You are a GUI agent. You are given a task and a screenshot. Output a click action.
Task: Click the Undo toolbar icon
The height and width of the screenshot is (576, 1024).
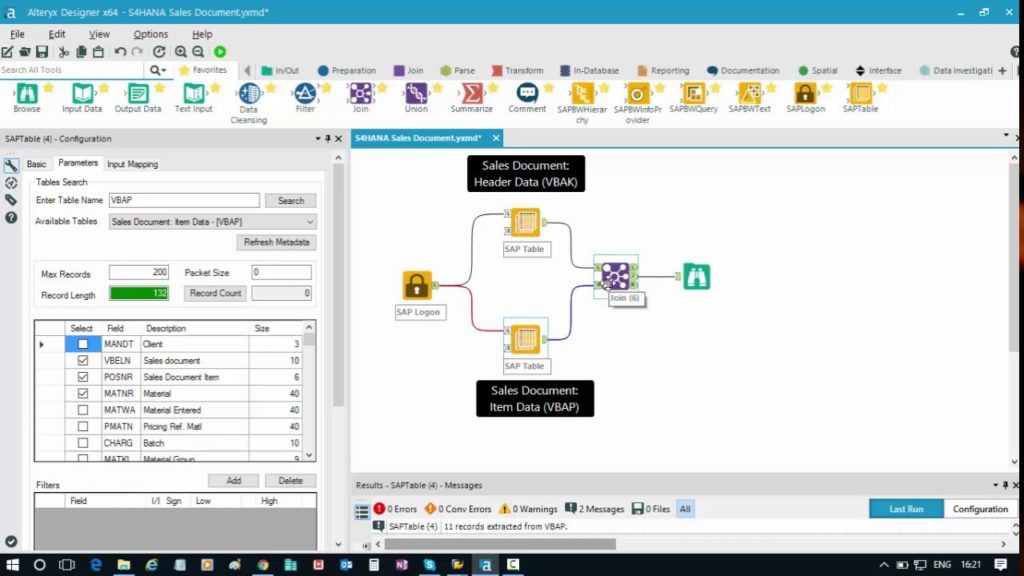click(120, 52)
